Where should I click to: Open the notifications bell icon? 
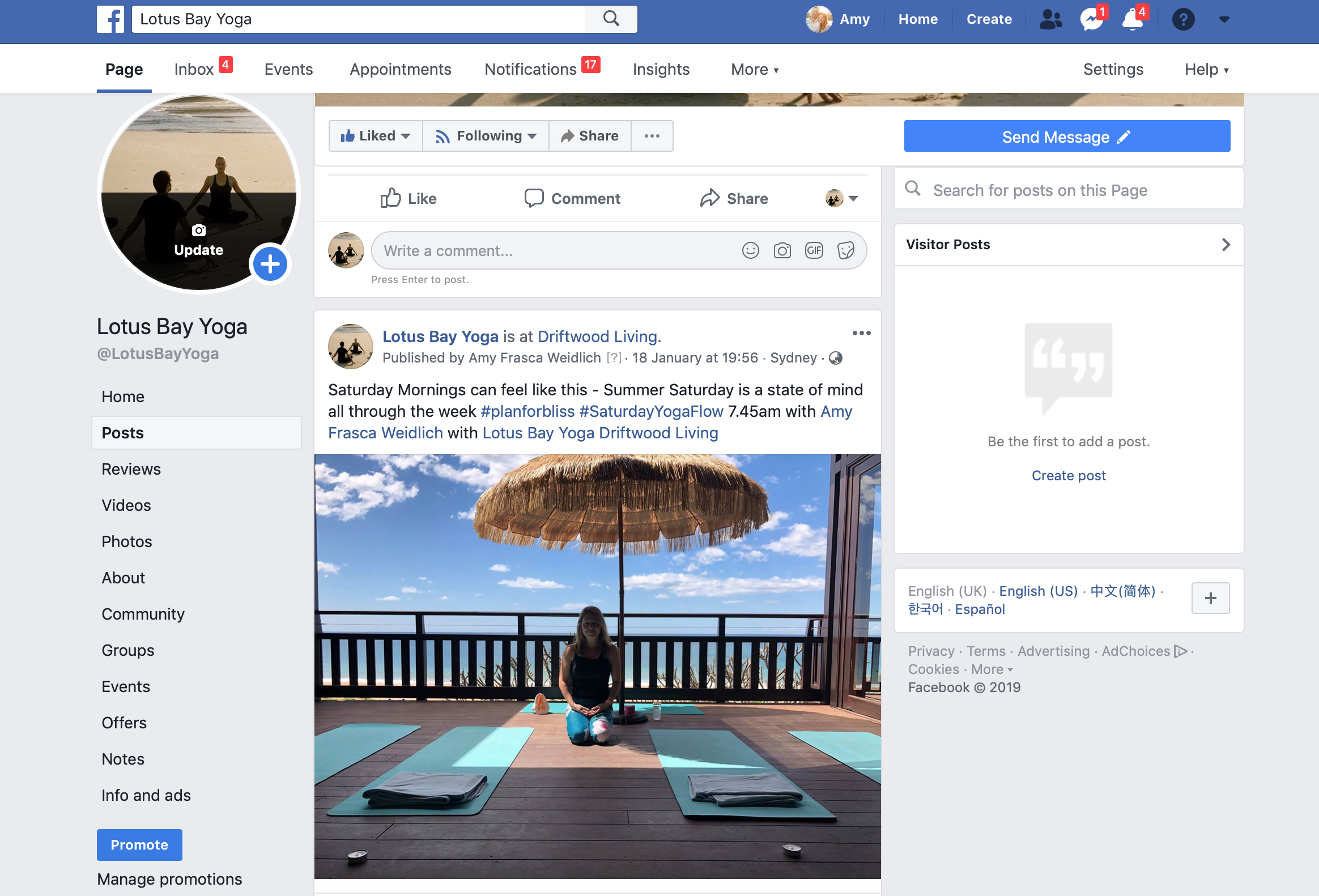1133,19
